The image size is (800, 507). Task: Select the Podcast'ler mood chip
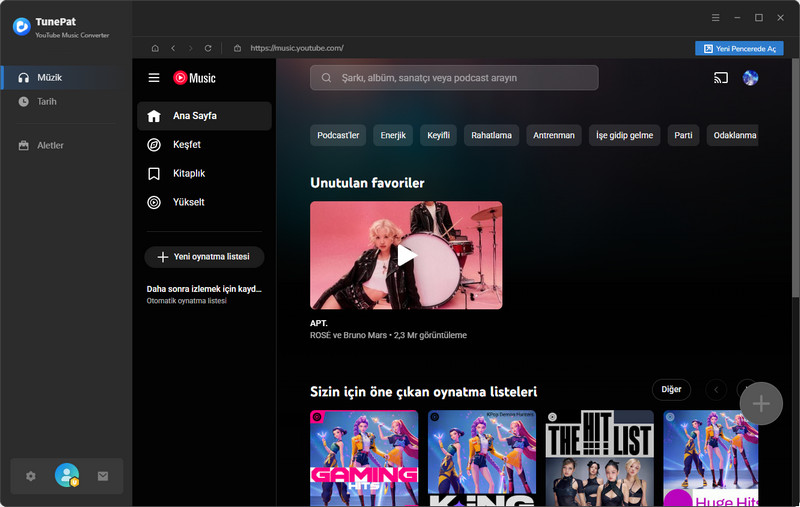point(338,135)
